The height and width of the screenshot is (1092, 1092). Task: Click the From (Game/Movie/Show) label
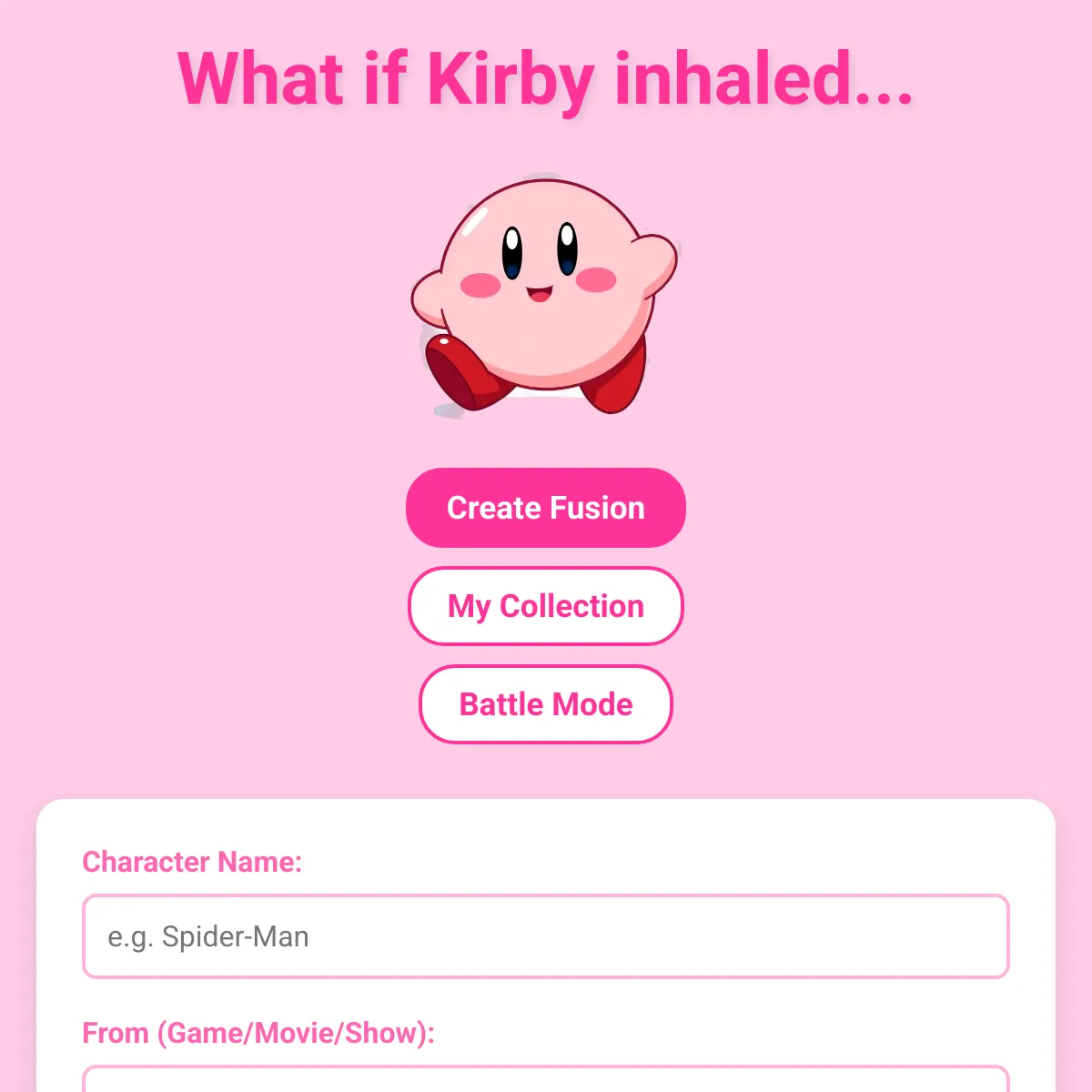(x=258, y=1033)
